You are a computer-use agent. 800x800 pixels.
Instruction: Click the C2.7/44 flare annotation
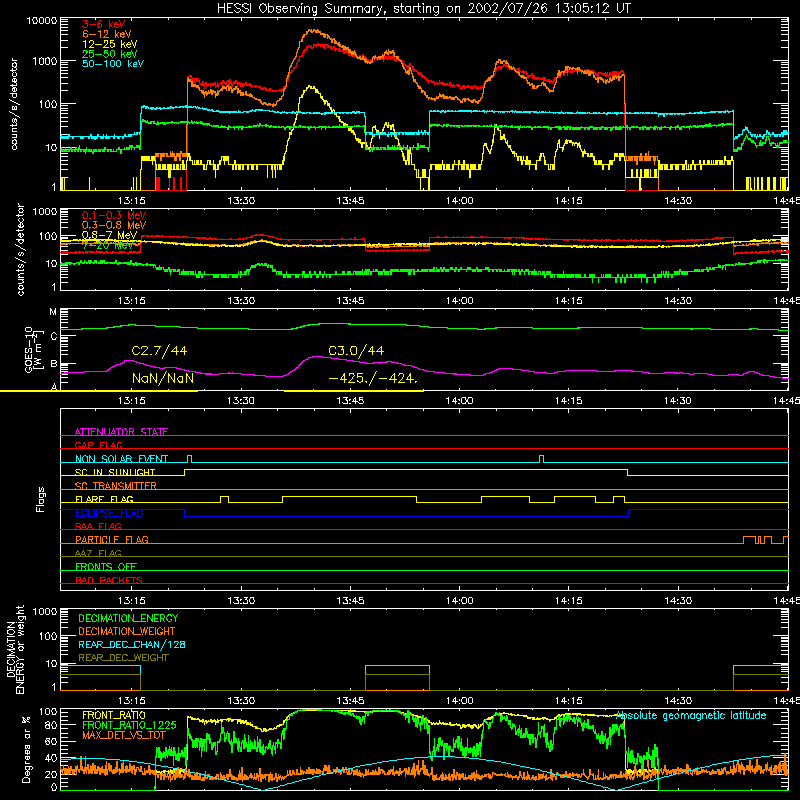tap(159, 351)
